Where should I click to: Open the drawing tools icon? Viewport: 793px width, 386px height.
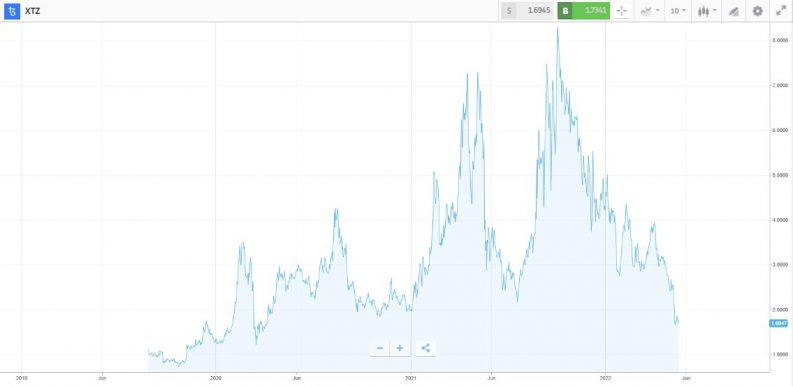[x=734, y=11]
